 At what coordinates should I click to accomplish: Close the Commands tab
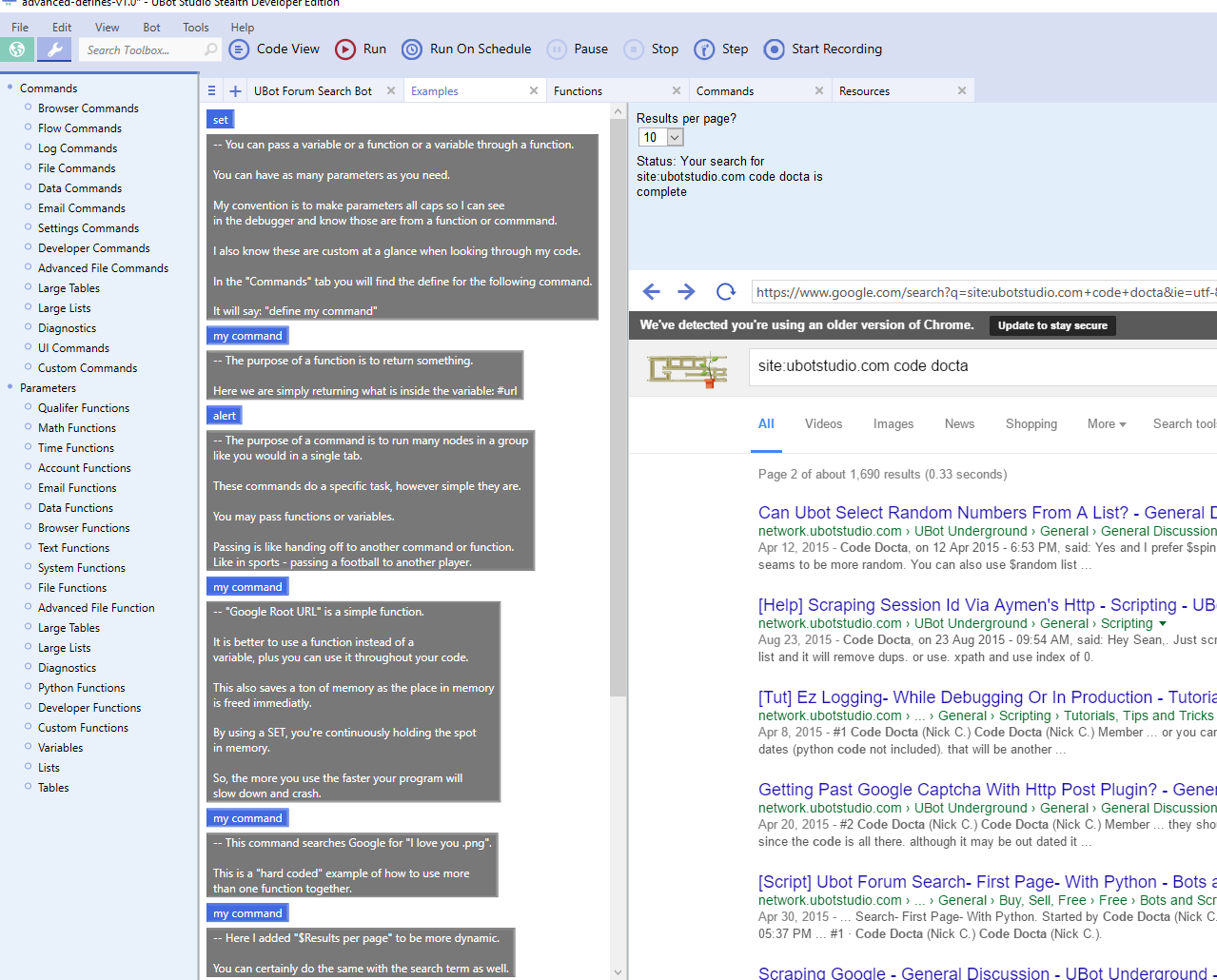point(819,90)
